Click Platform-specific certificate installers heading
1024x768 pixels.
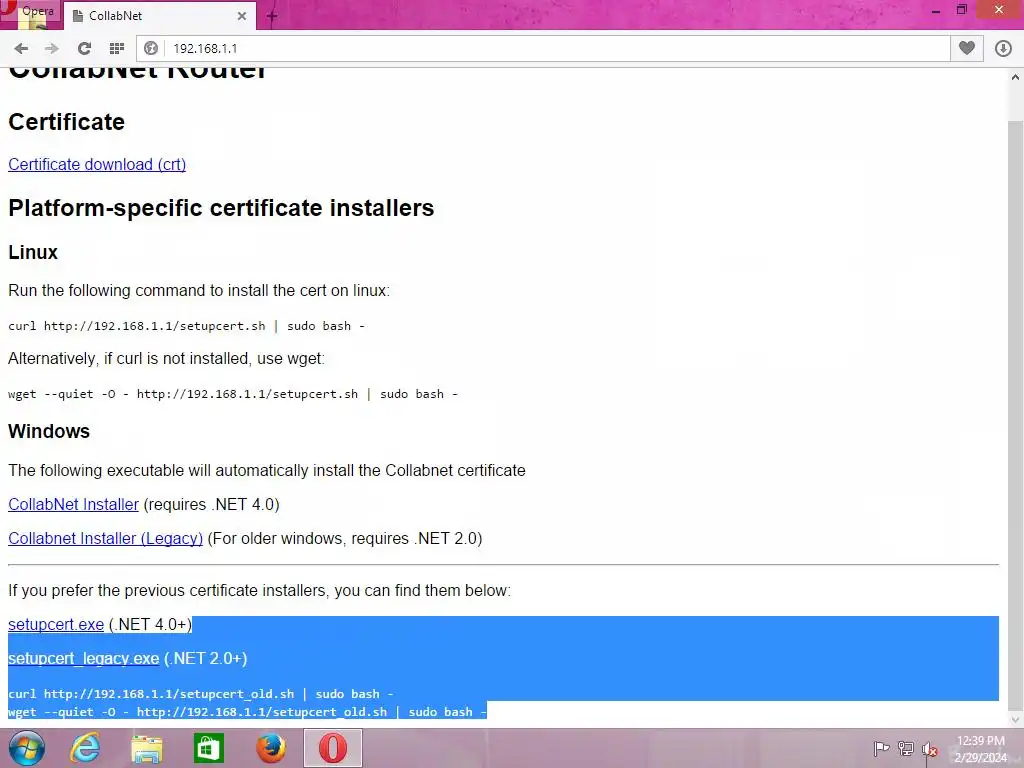[x=221, y=208]
